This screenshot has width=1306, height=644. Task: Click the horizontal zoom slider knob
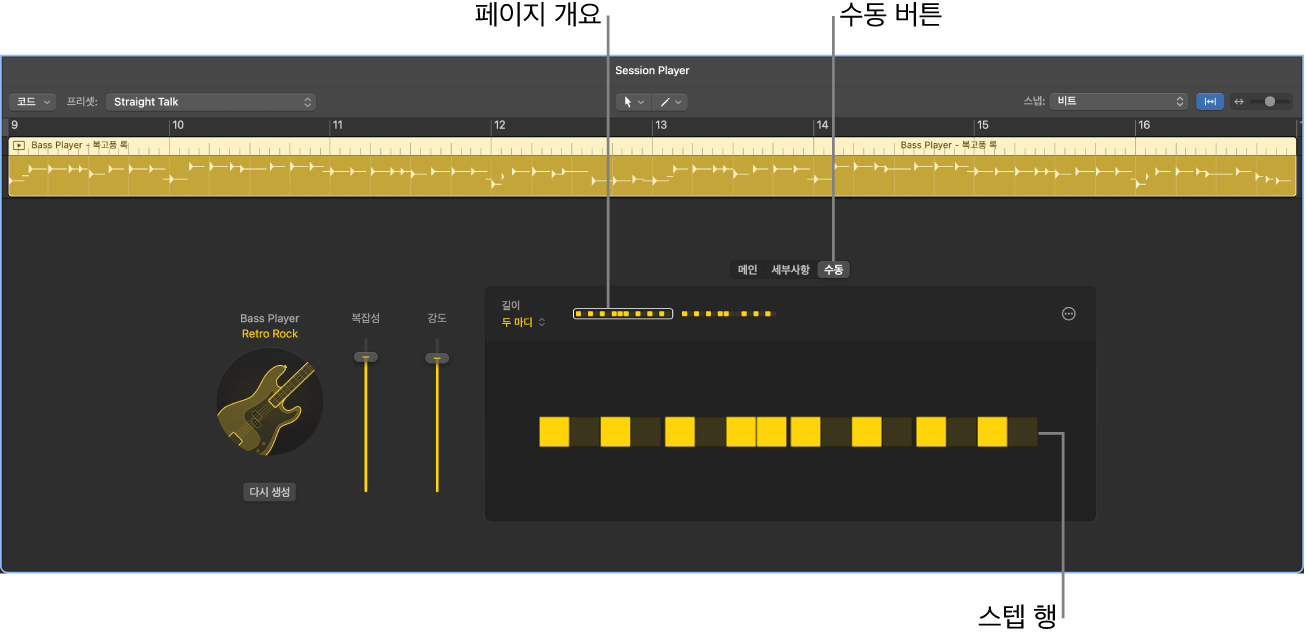pos(1271,102)
